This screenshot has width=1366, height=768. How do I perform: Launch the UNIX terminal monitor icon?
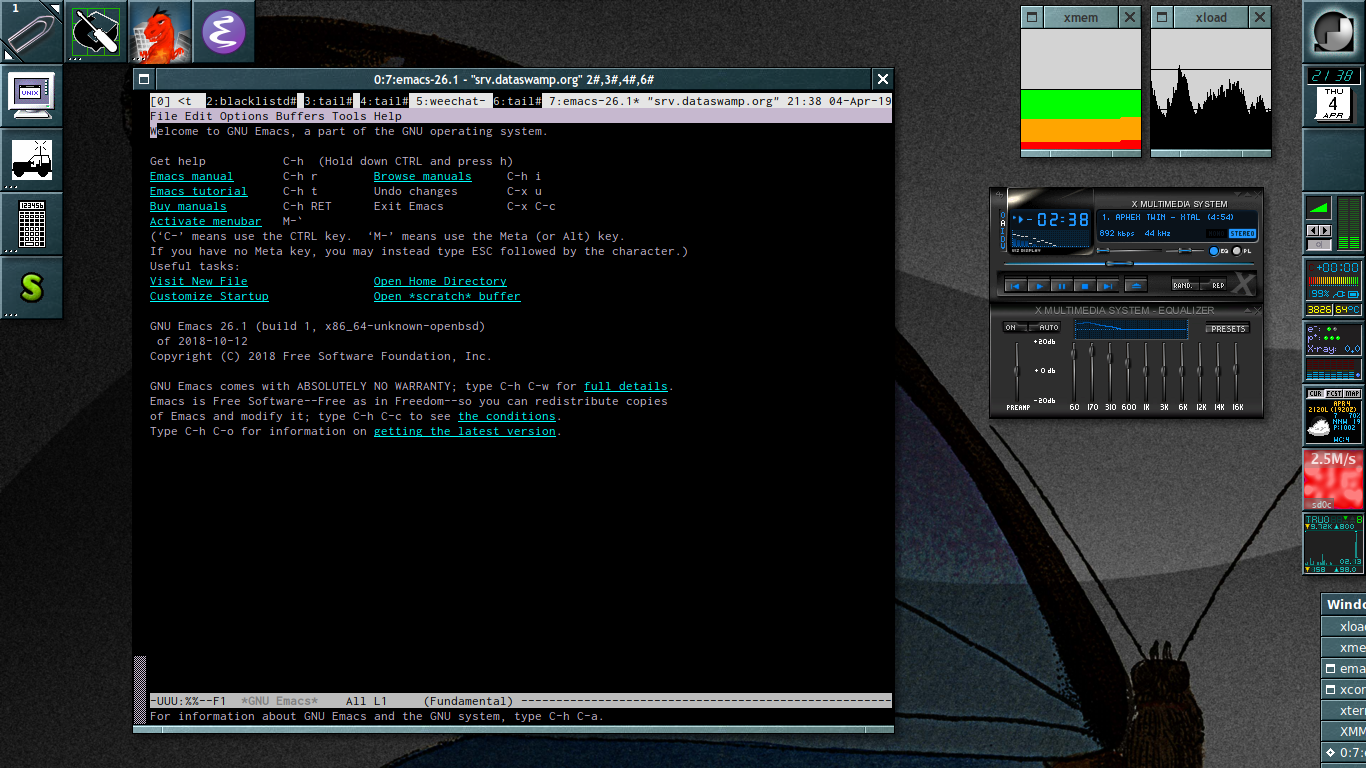(x=32, y=96)
